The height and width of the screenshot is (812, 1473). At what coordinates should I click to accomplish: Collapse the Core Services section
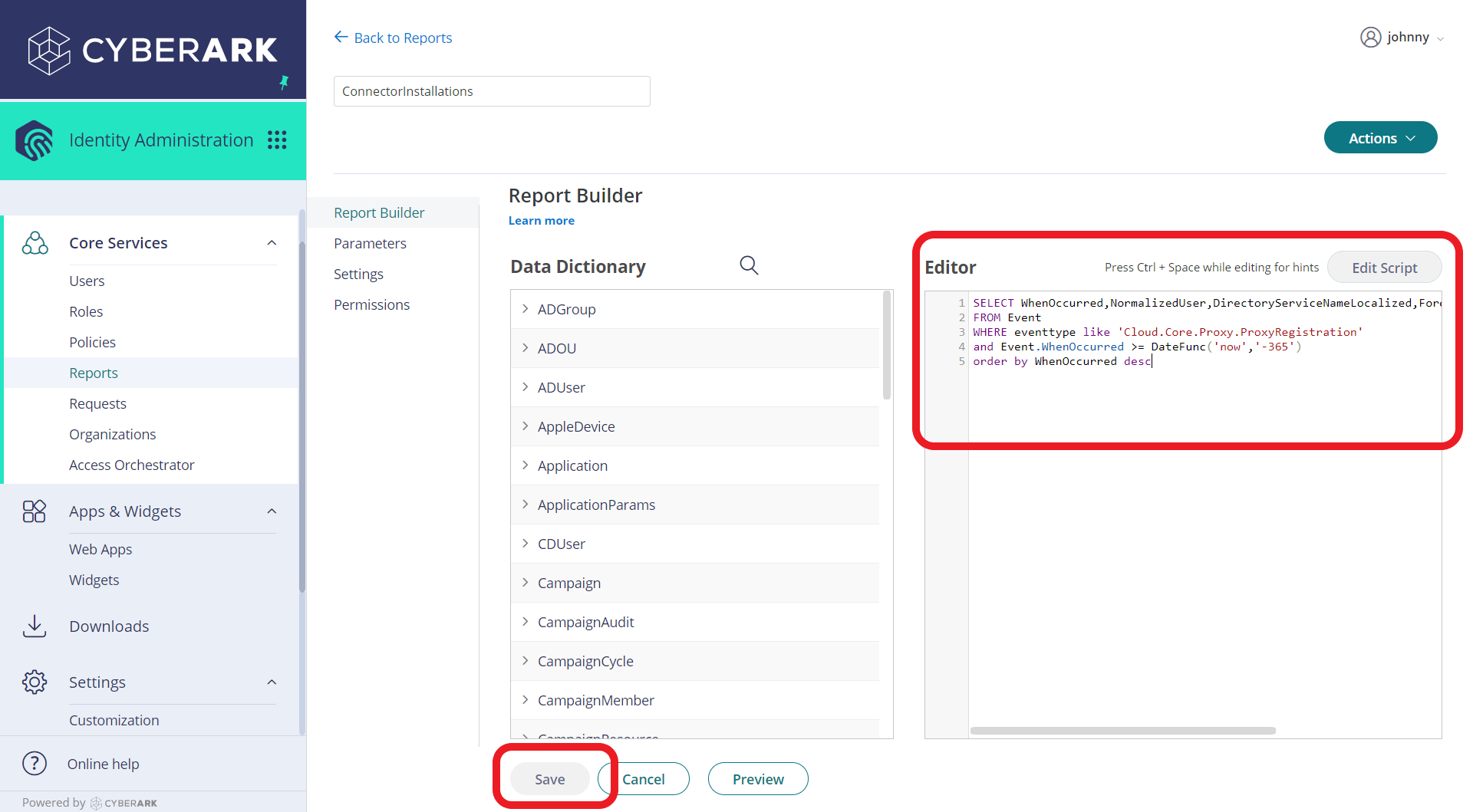click(x=272, y=242)
